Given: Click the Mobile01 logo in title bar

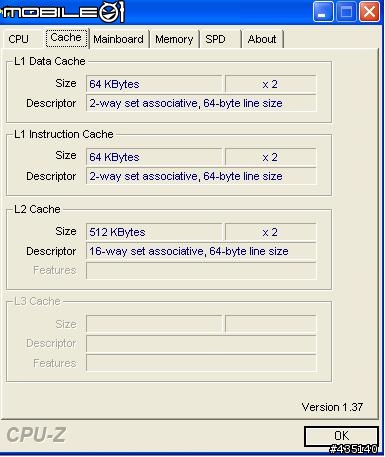Looking at the screenshot, I should pos(63,12).
